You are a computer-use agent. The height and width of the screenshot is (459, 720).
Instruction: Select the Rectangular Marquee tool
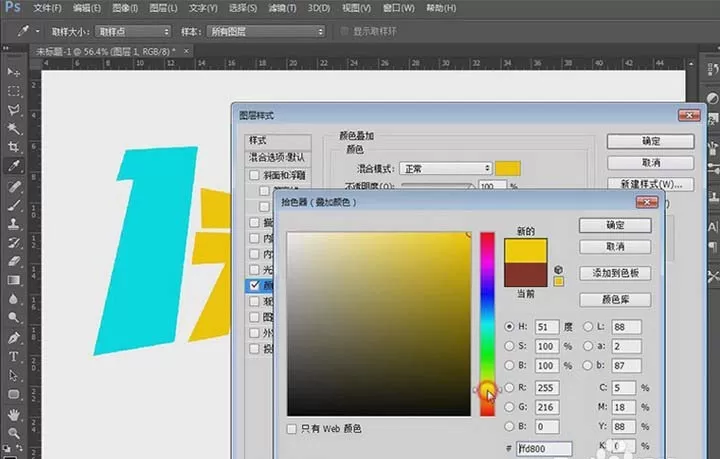[x=14, y=91]
